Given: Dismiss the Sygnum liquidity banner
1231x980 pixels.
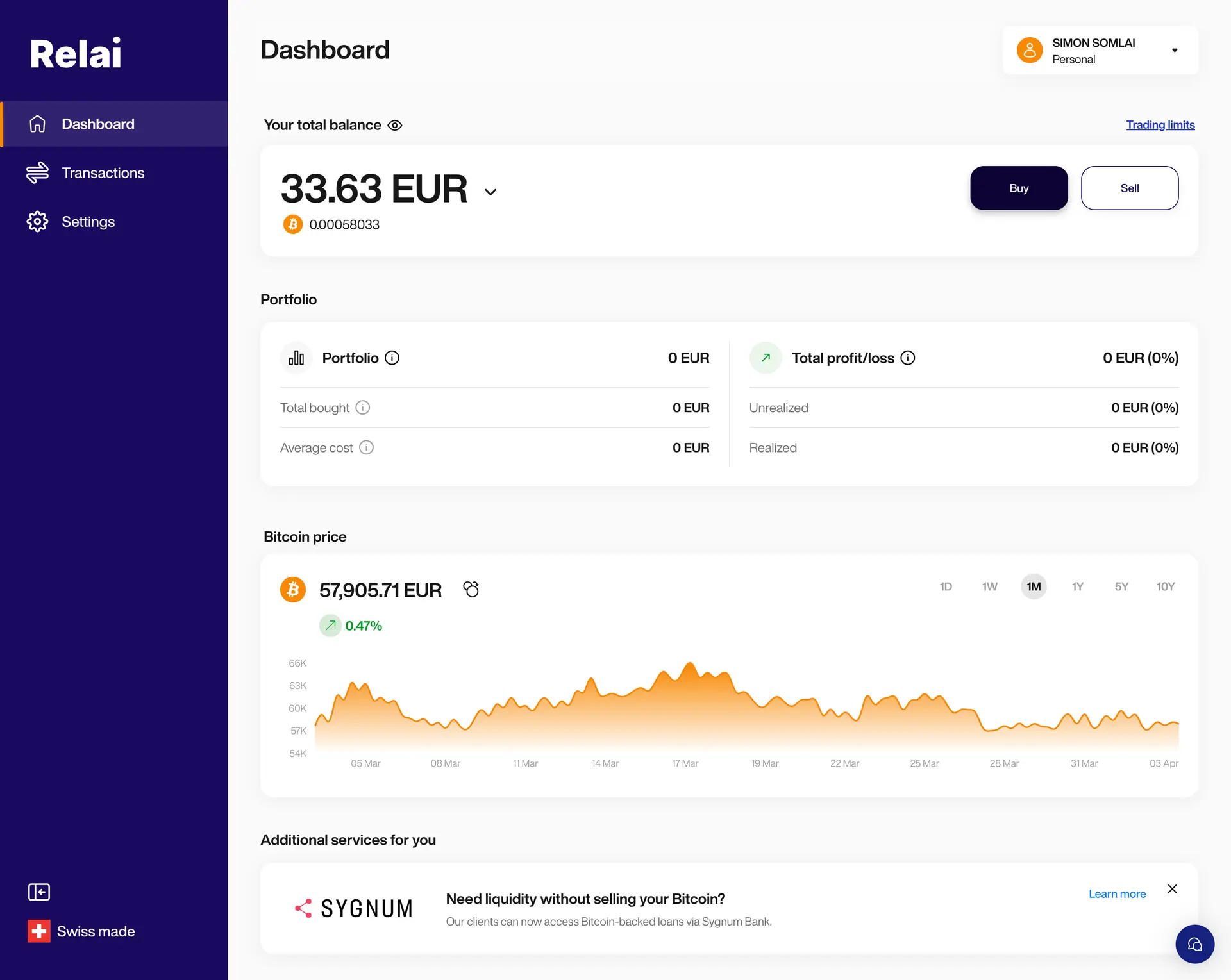Looking at the screenshot, I should pos(1173,889).
